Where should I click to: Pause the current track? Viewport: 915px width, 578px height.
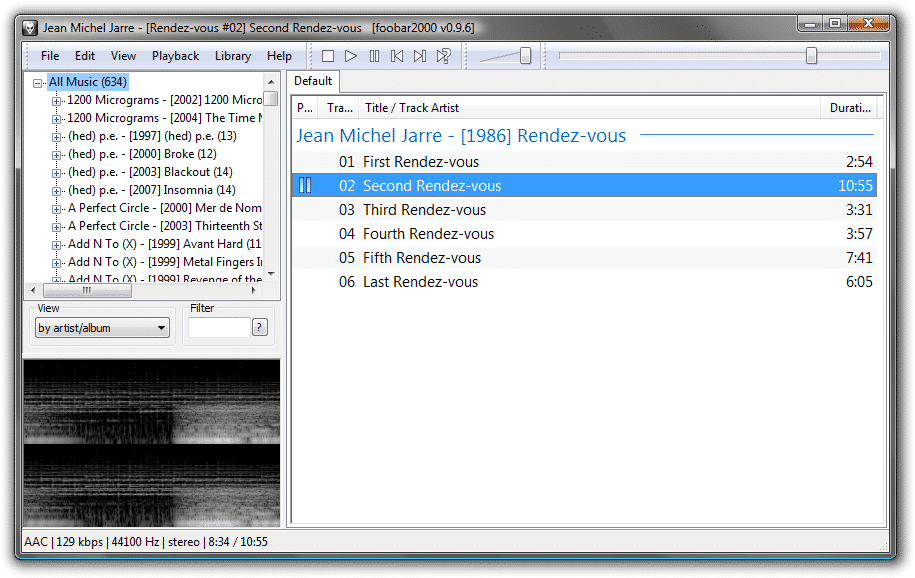click(374, 56)
